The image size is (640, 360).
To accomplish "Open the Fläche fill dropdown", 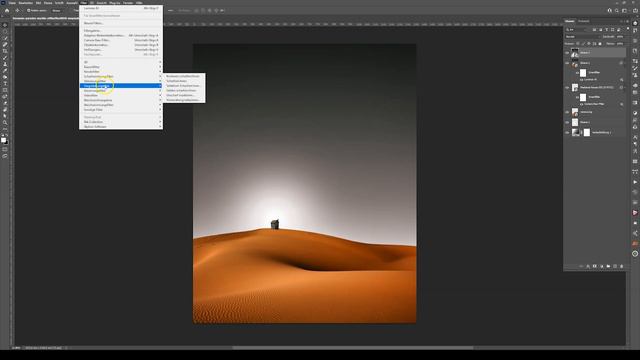I will click(x=620, y=44).
